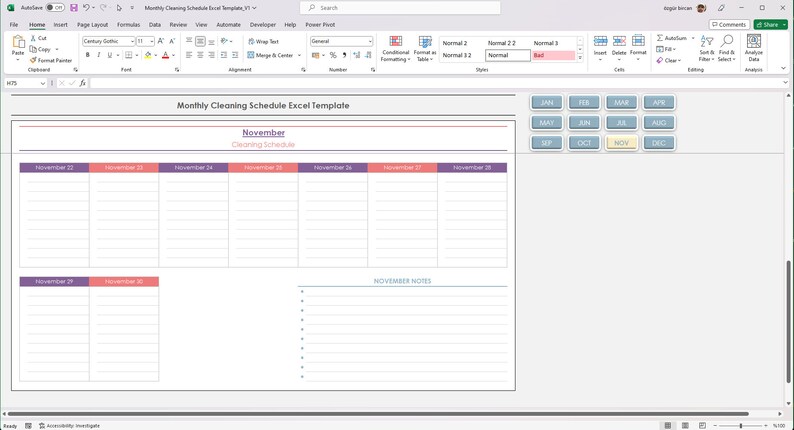Click the zoom slider handle
This screenshot has width=794, height=430.
[x=740, y=426]
